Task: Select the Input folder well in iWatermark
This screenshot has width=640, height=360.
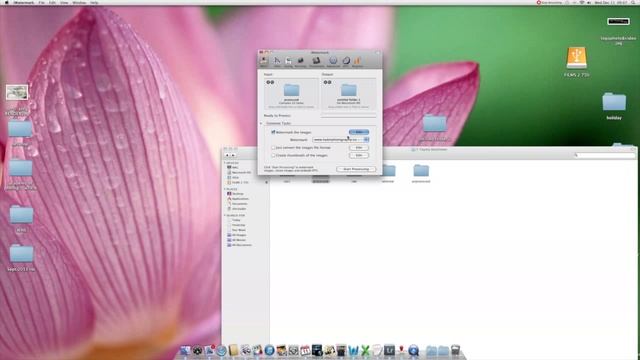Action: point(291,93)
